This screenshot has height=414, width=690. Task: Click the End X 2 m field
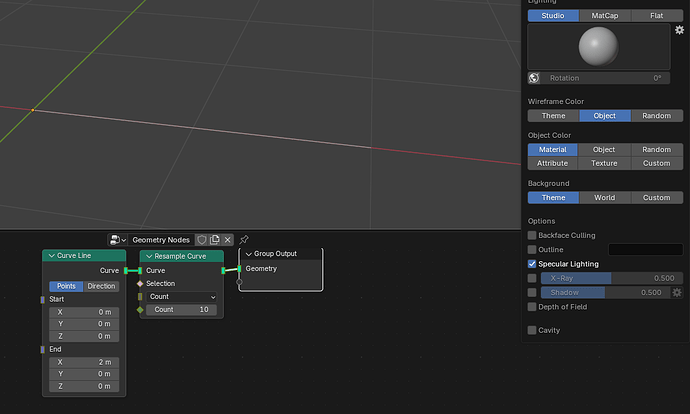[x=84, y=362]
